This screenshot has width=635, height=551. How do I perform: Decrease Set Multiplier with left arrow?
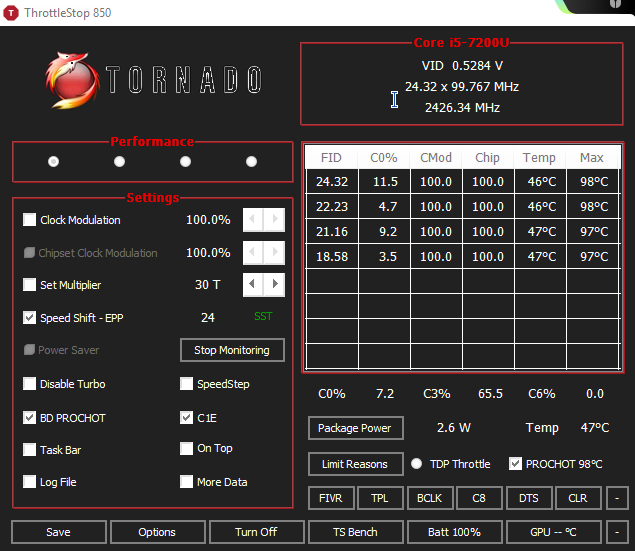pos(253,285)
